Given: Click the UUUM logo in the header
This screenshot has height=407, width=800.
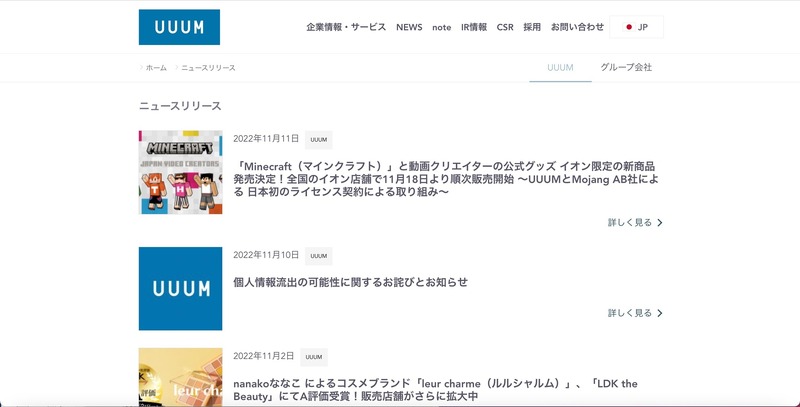Looking at the screenshot, I should click(179, 27).
